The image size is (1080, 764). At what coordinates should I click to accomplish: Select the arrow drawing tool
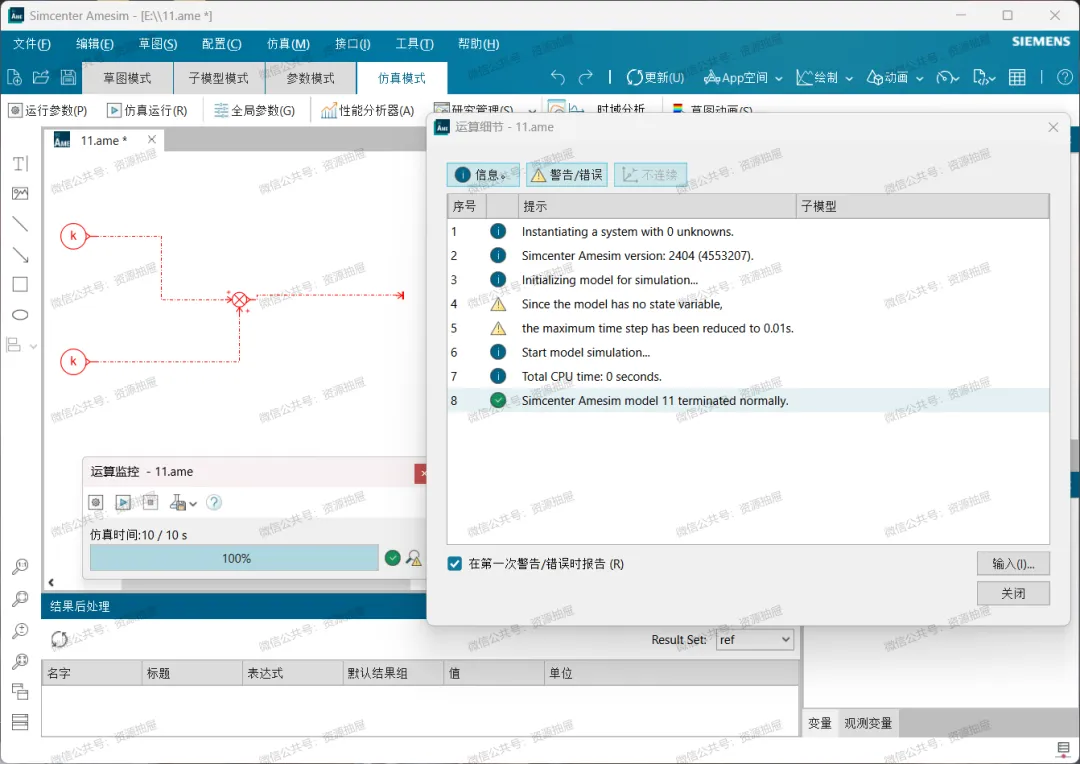coord(20,254)
